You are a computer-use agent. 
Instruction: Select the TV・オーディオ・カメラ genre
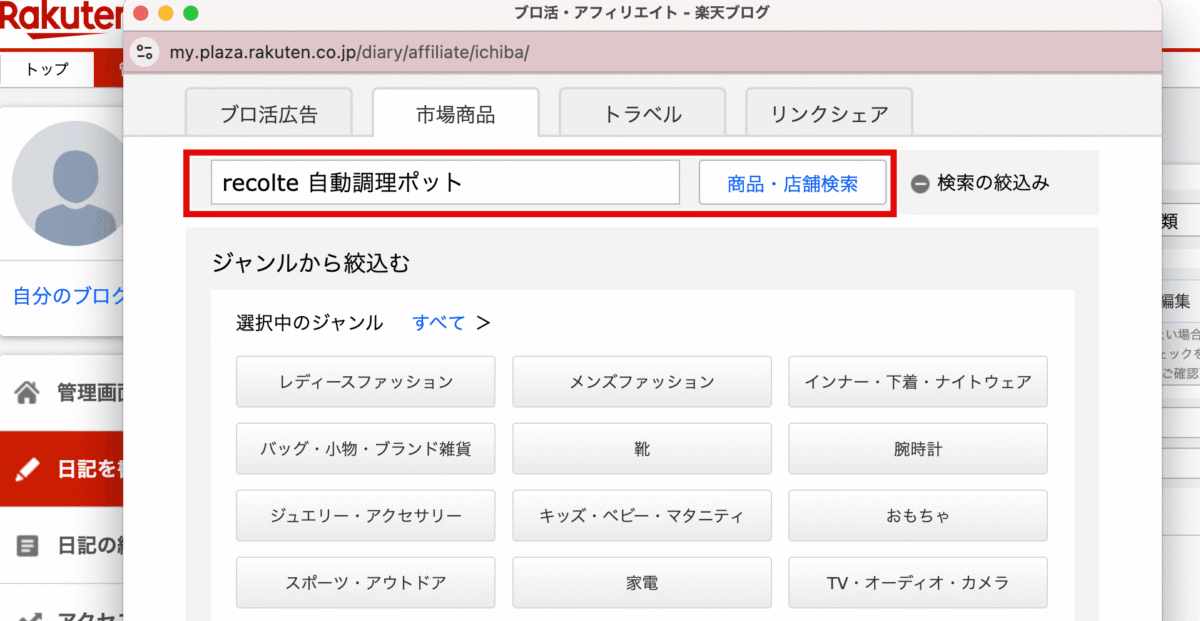917,583
